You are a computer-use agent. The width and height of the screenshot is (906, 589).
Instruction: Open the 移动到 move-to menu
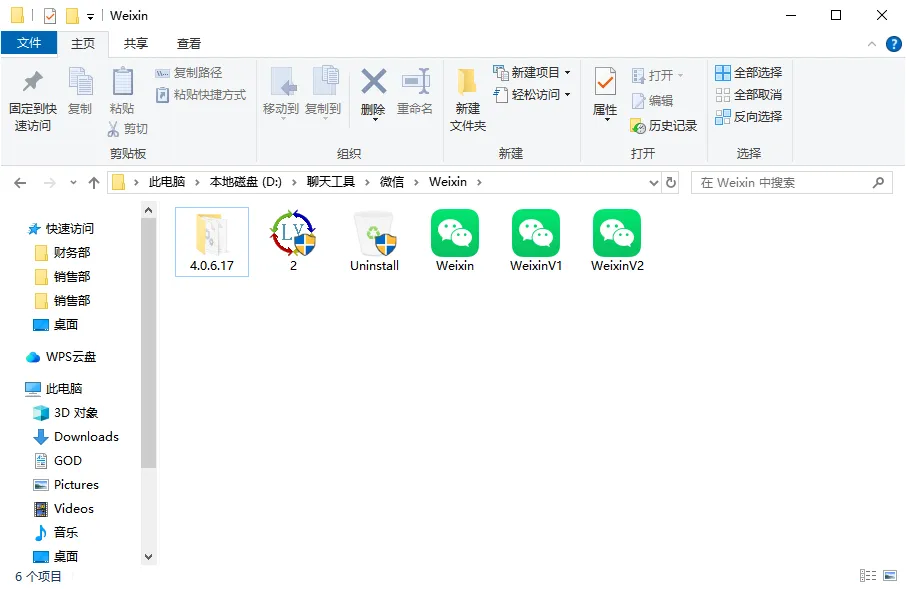[281, 92]
